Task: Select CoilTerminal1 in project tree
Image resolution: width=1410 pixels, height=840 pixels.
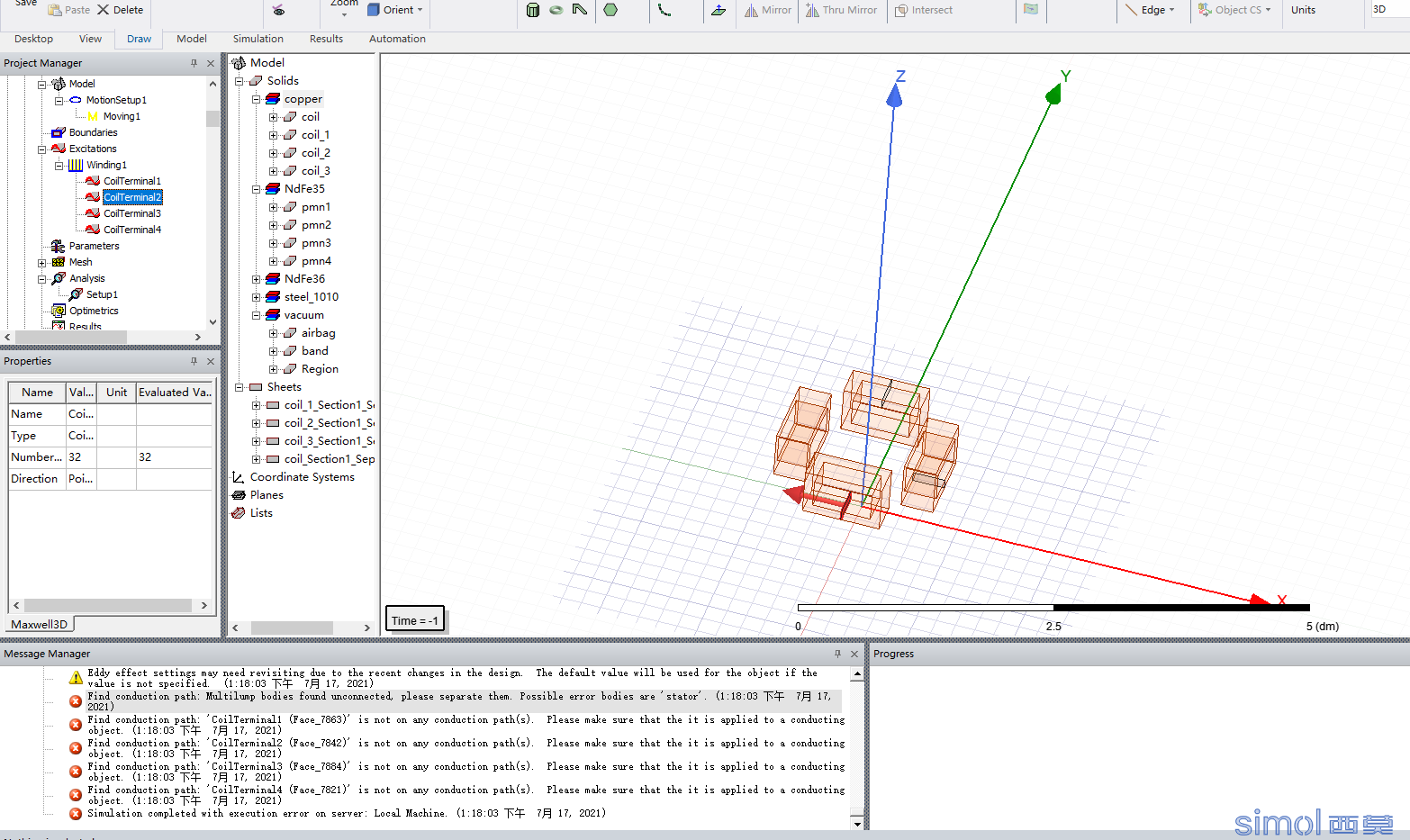Action: [x=131, y=181]
